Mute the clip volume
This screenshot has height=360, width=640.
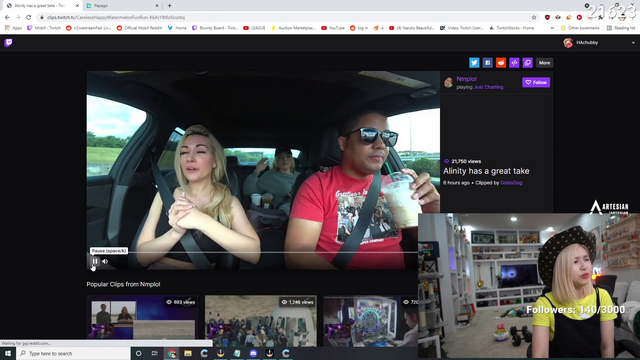(x=105, y=261)
